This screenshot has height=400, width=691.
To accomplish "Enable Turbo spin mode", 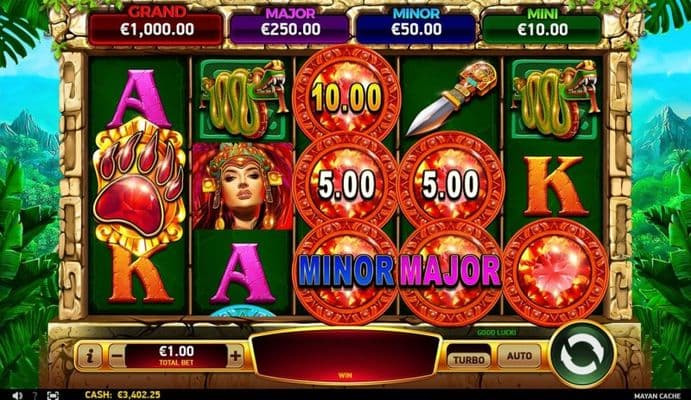I will (x=468, y=359).
